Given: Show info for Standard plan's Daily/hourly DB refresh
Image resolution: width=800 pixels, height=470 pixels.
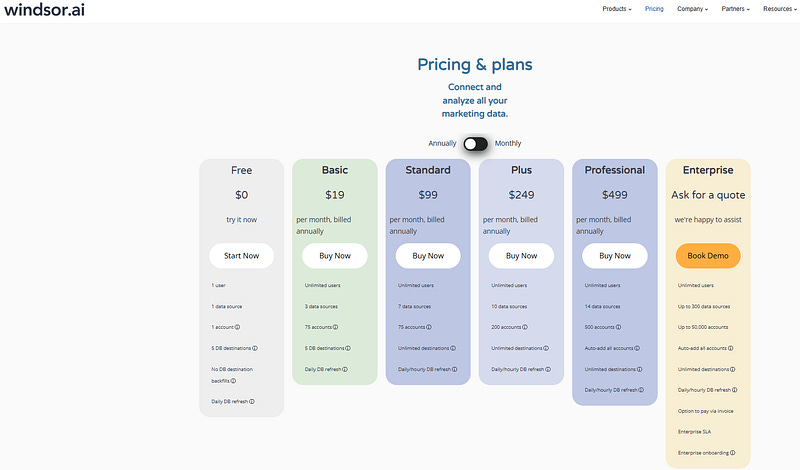Looking at the screenshot, I should (x=455, y=369).
